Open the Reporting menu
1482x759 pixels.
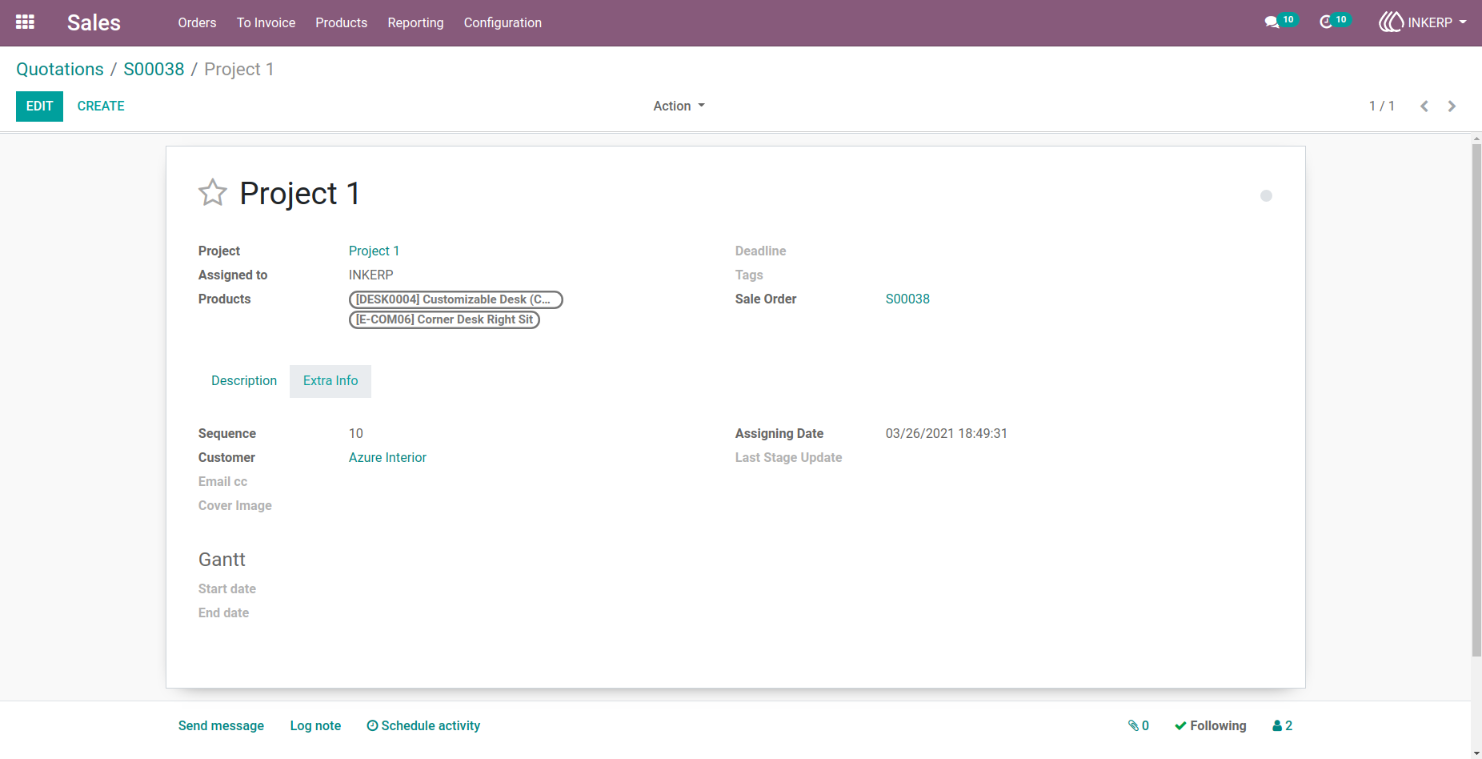tap(416, 22)
